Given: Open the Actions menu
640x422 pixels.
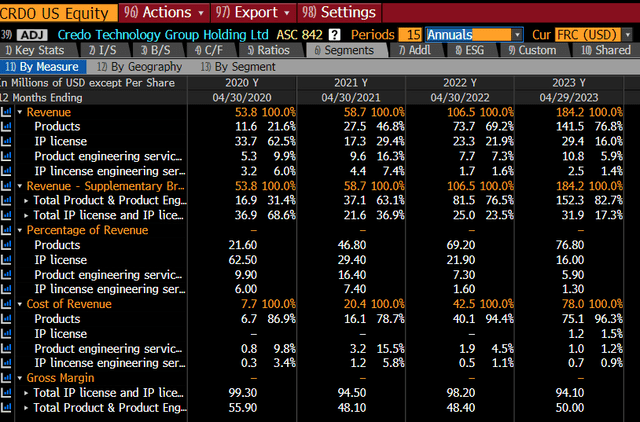Looking at the screenshot, I should 164,13.
